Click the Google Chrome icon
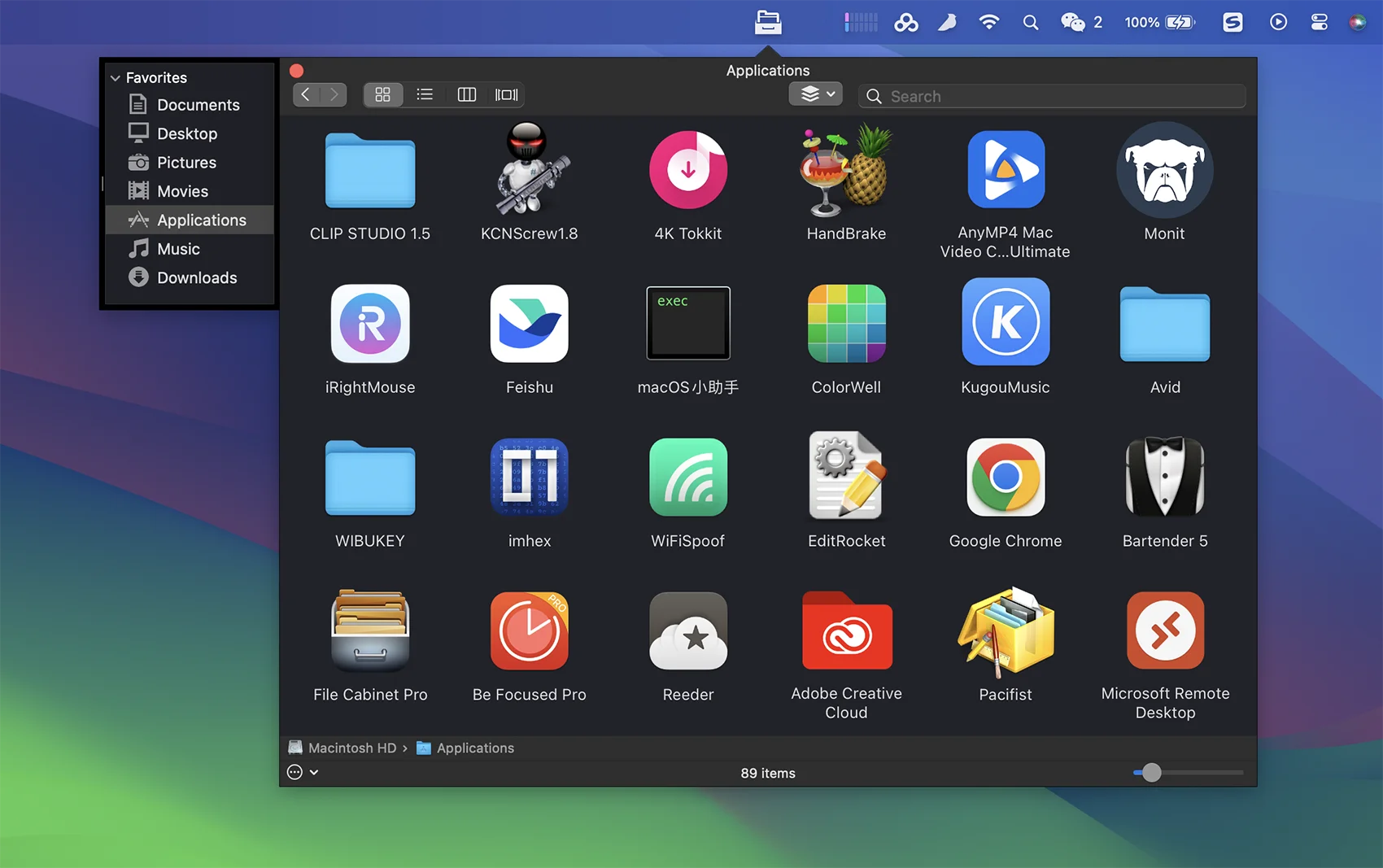 pyautogui.click(x=1006, y=478)
